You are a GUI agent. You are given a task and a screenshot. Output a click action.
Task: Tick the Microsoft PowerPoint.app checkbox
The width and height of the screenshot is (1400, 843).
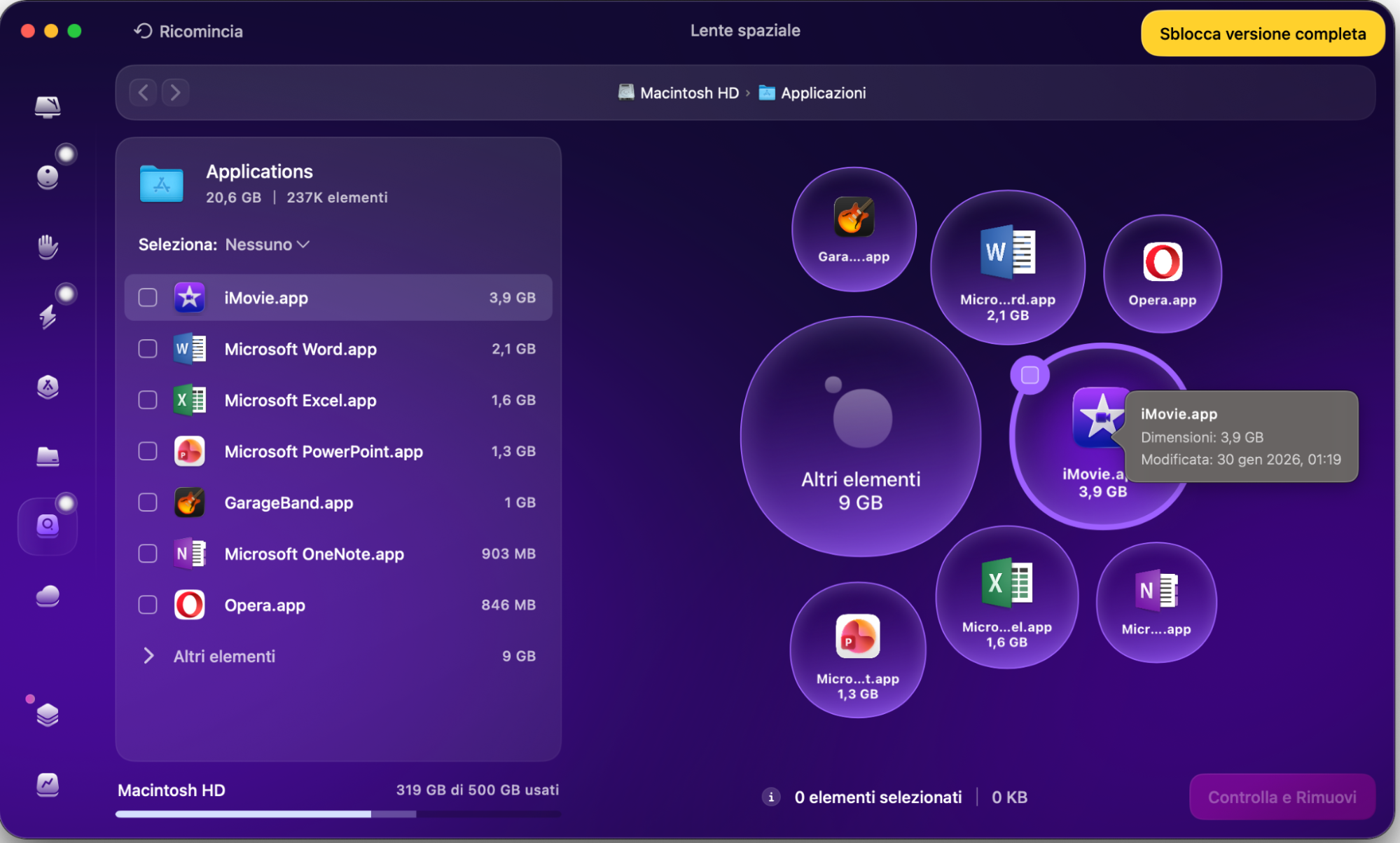pyautogui.click(x=148, y=451)
